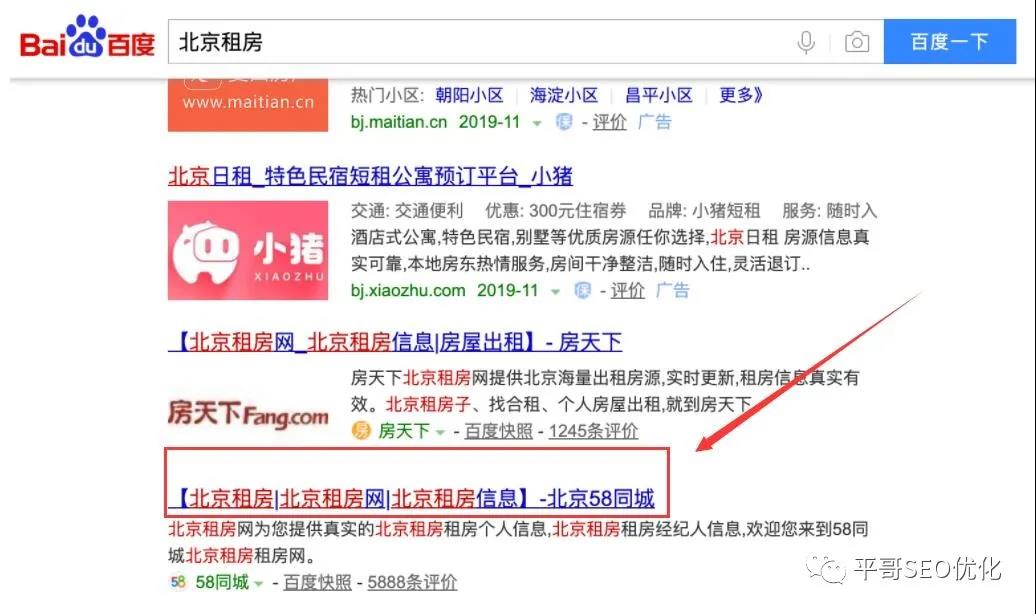Viewport: 1036px width, 614px height.
Task: Click the 百度一下 search button
Action: [x=949, y=42]
